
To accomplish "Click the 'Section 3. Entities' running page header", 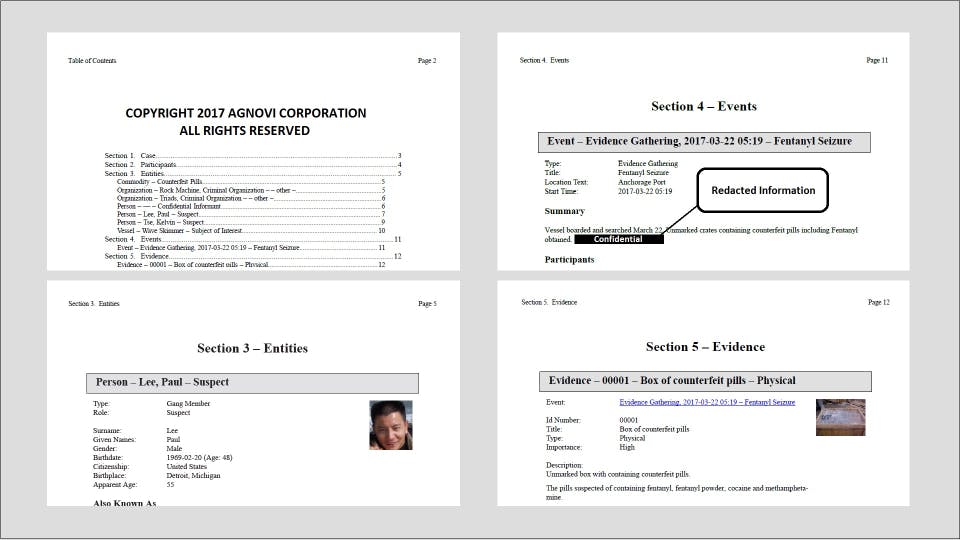I will (x=94, y=304).
